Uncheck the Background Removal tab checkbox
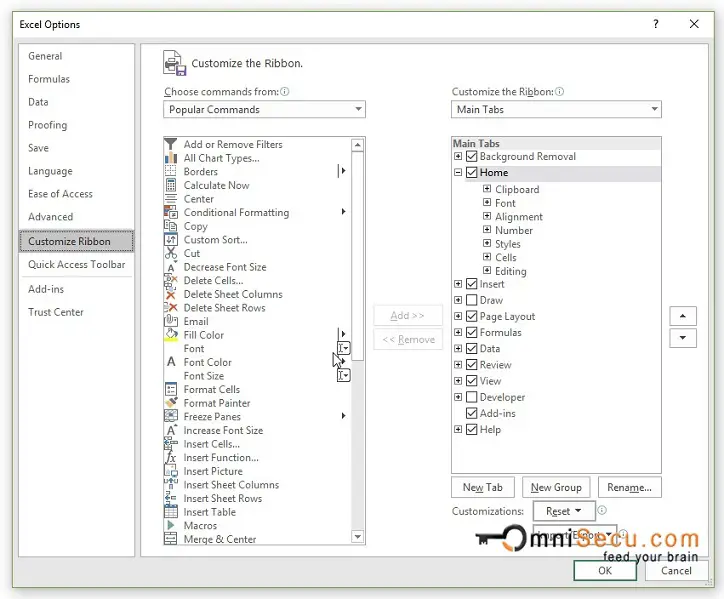 tap(471, 157)
